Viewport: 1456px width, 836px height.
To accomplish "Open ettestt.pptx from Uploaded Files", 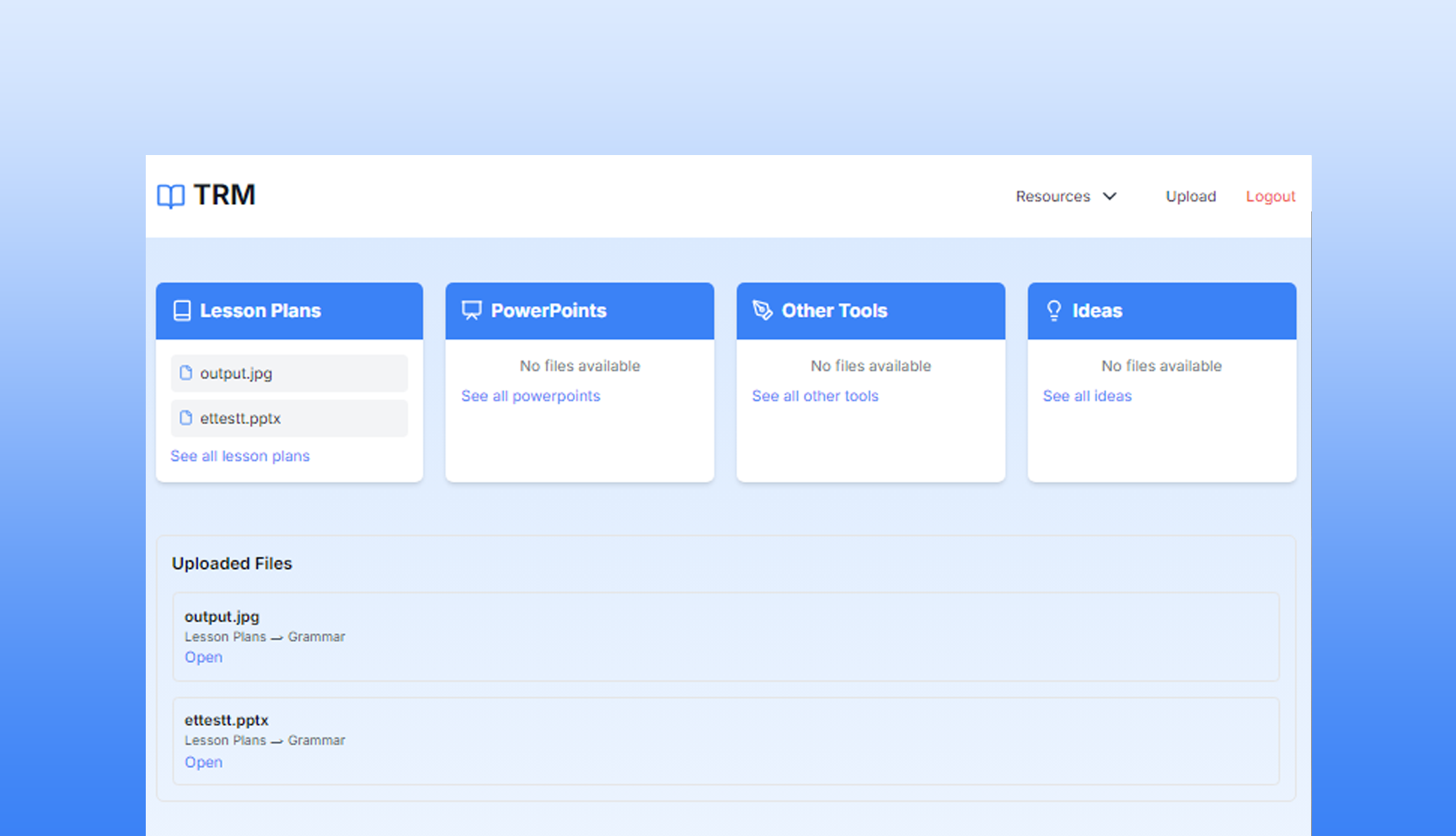I will 204,762.
